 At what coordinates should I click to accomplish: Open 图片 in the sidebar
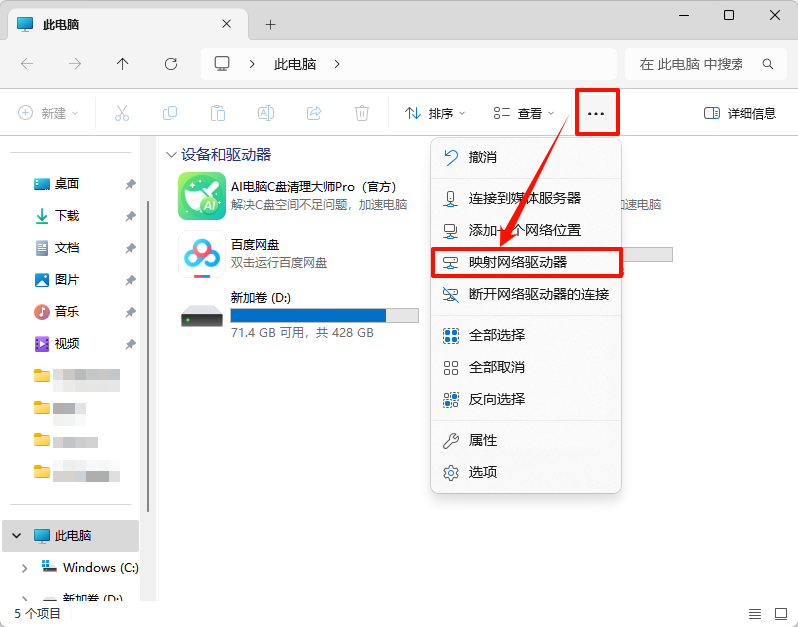coord(67,280)
